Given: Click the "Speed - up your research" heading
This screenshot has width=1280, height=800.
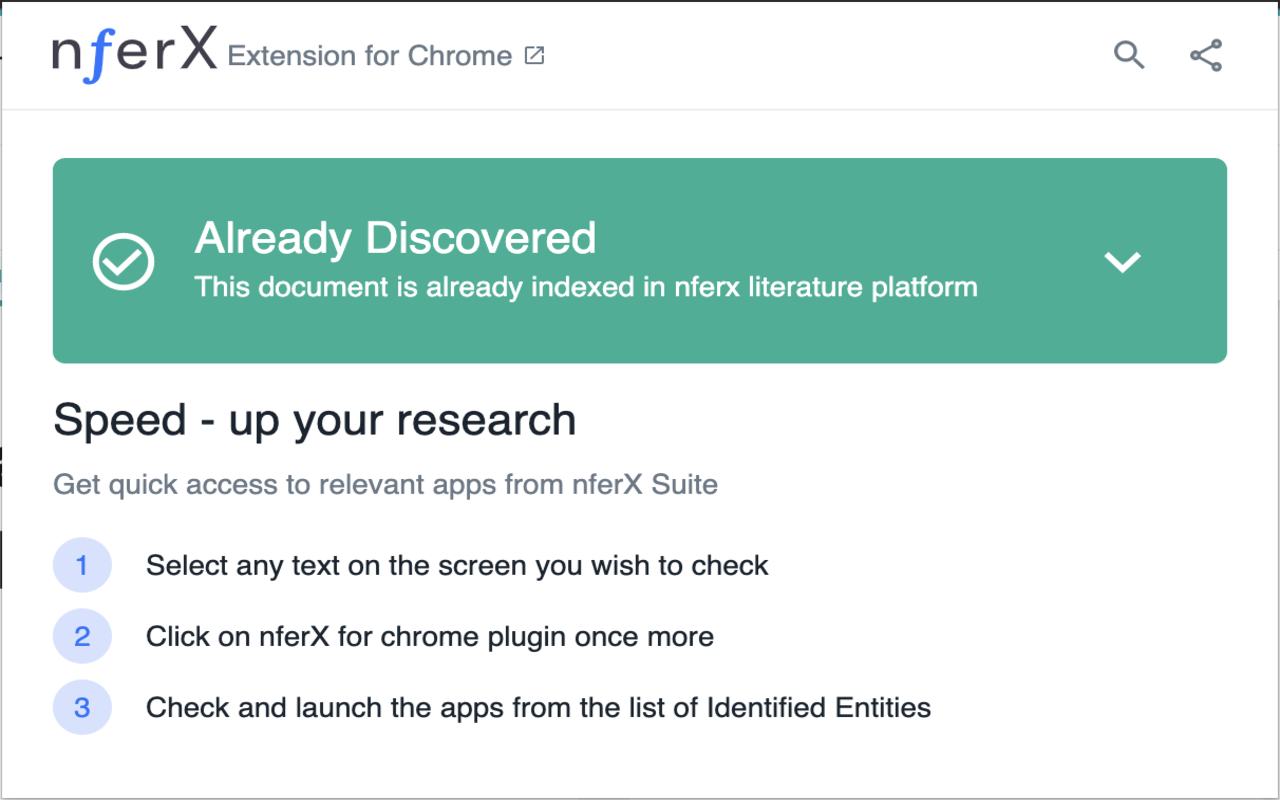Looking at the screenshot, I should click(x=314, y=420).
